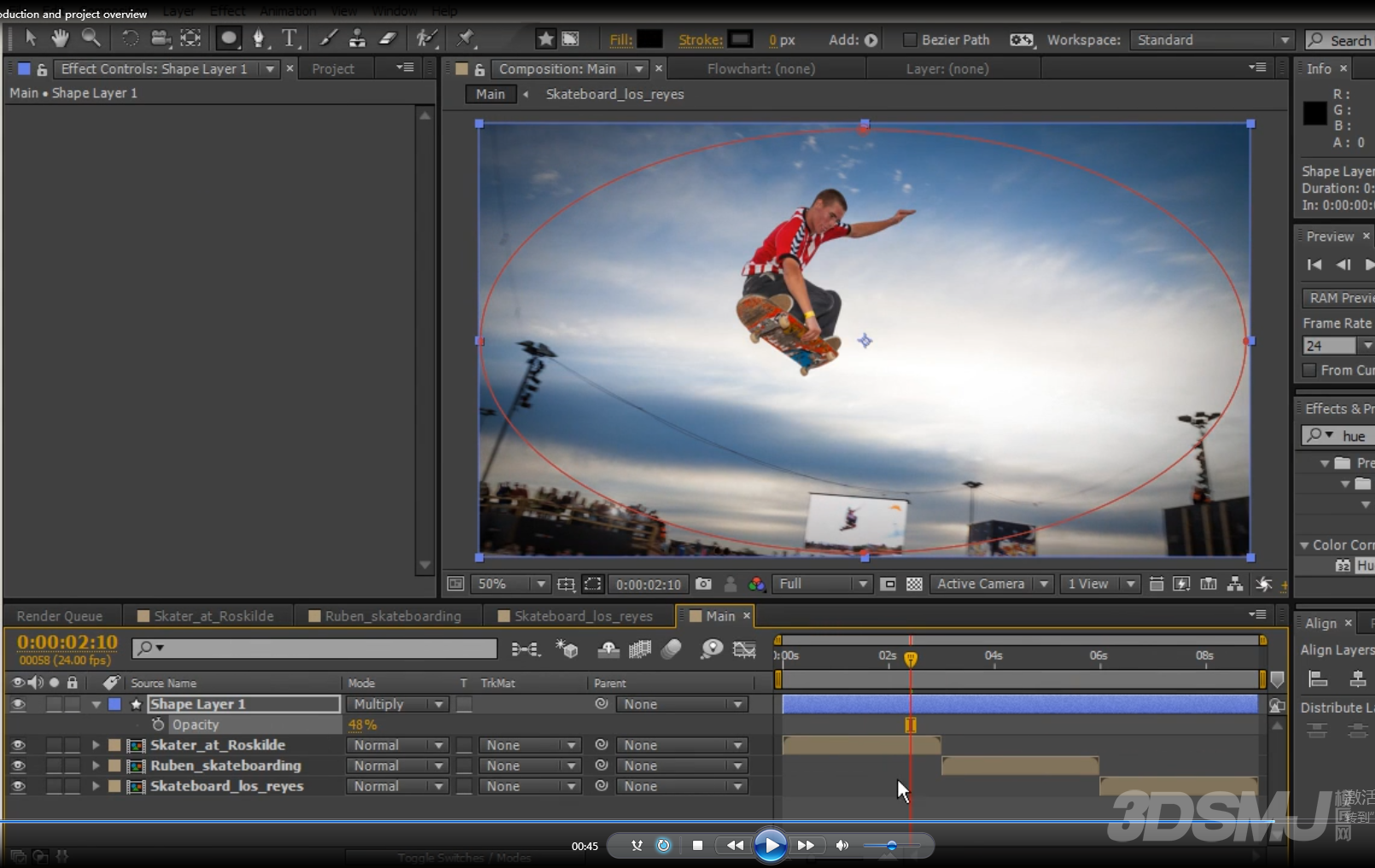The image size is (1375, 868).
Task: Click the RAM Preview options button
Action: click(1337, 298)
